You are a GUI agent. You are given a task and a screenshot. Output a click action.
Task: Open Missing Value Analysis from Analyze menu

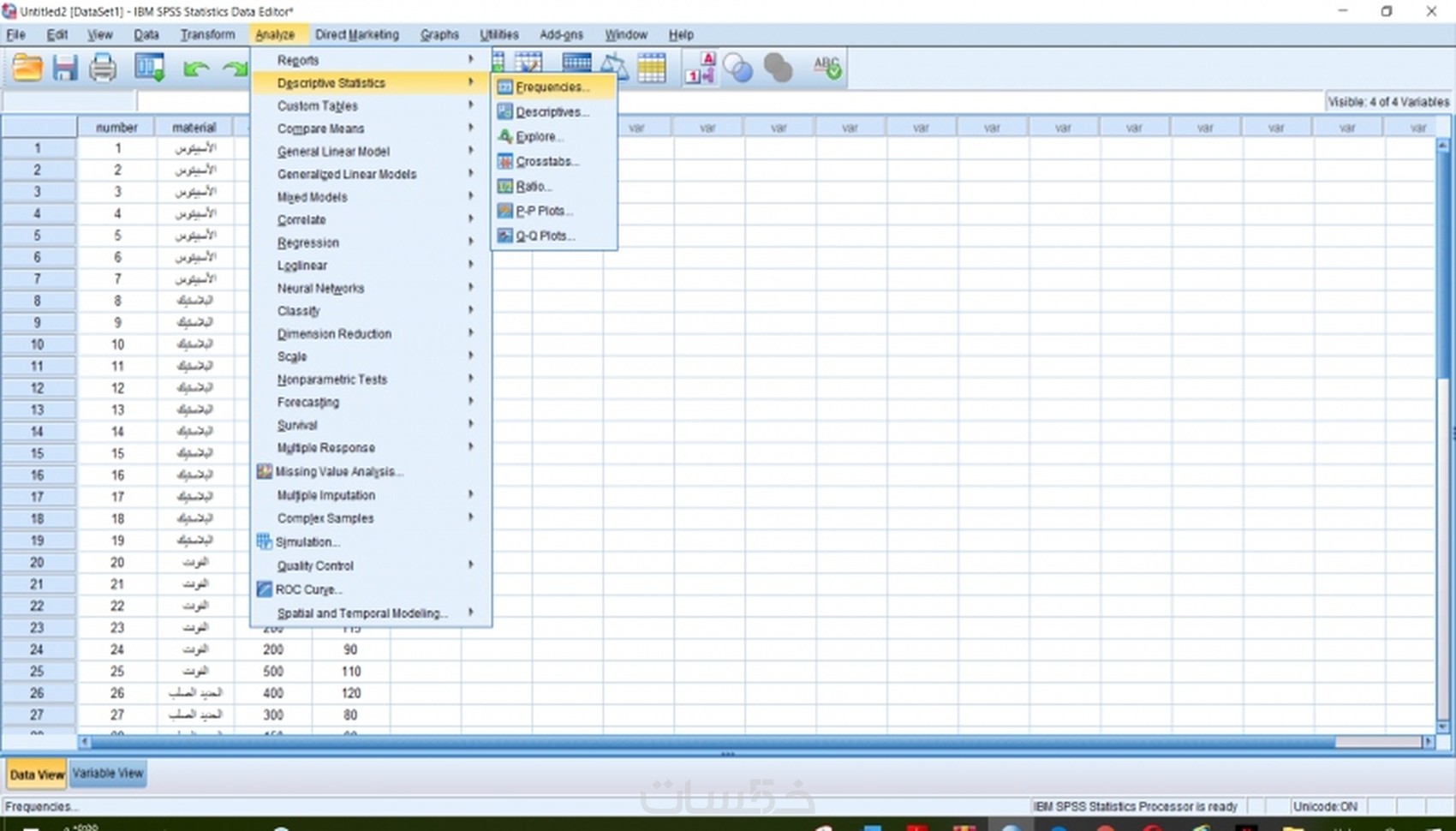tap(370, 472)
